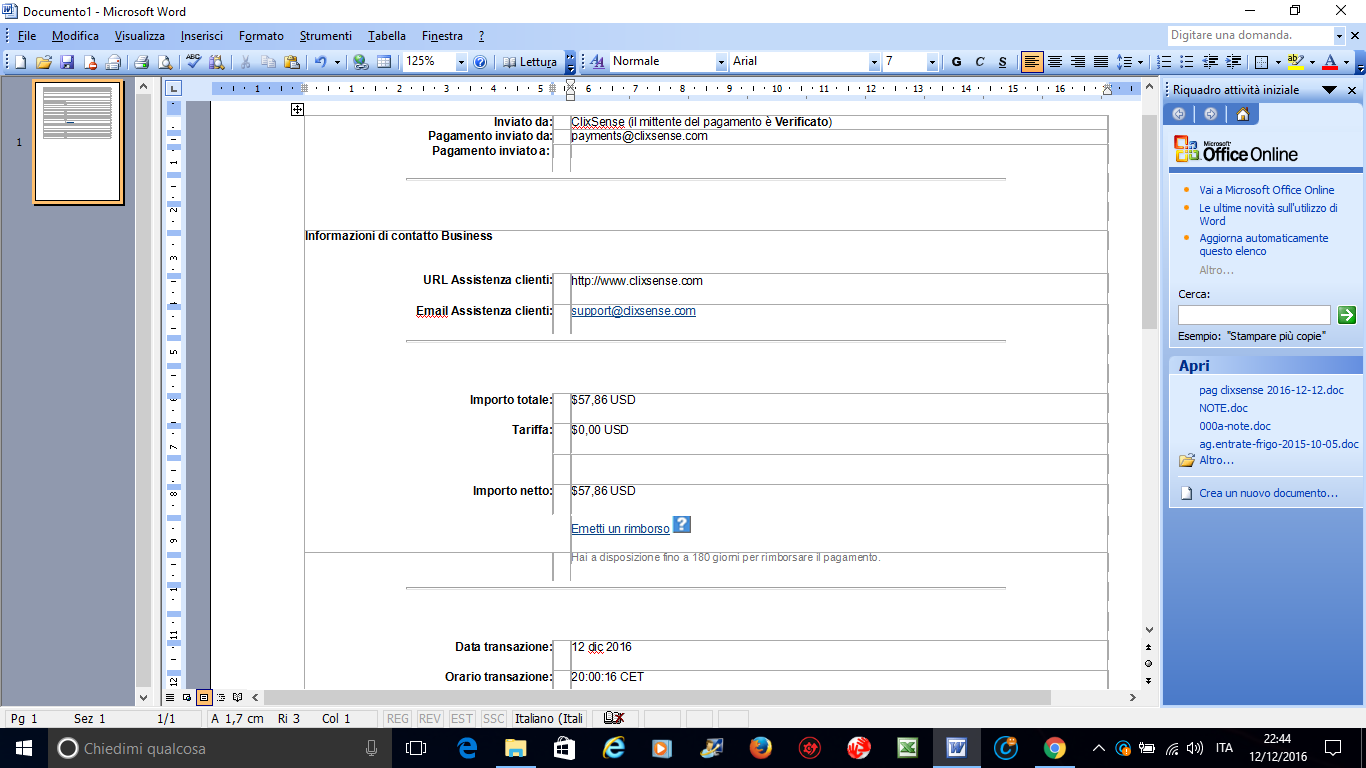Click the Cerca search input field
Screen dimensions: 1366x768
1254,315
